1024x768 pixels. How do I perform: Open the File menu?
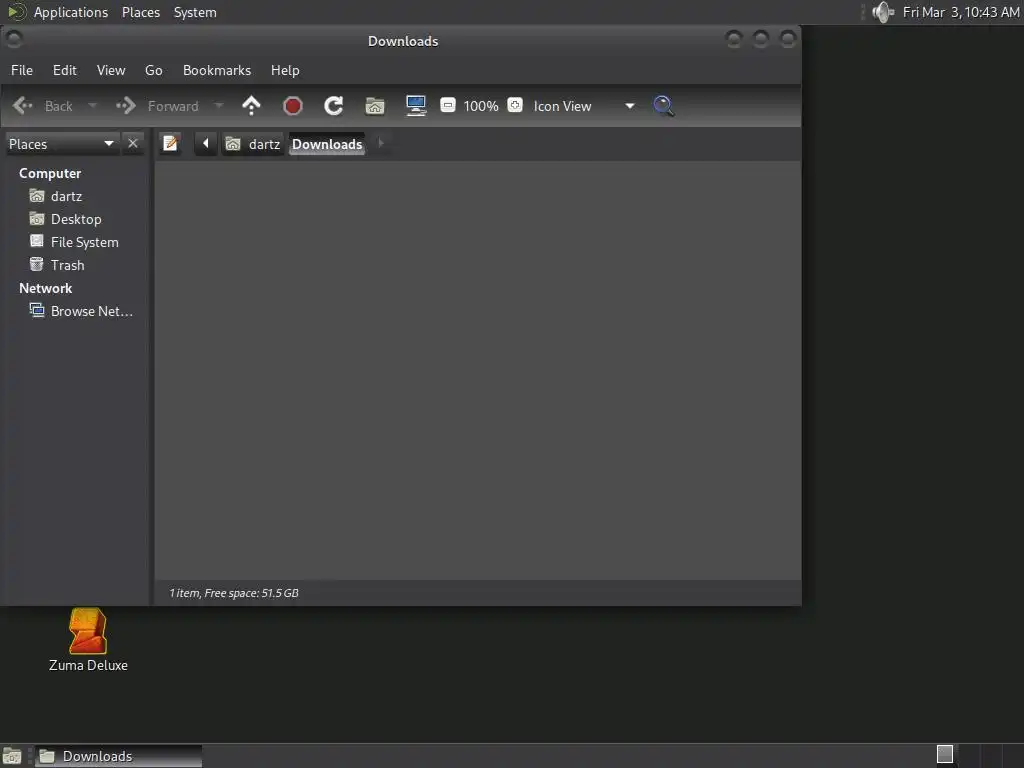click(x=22, y=70)
